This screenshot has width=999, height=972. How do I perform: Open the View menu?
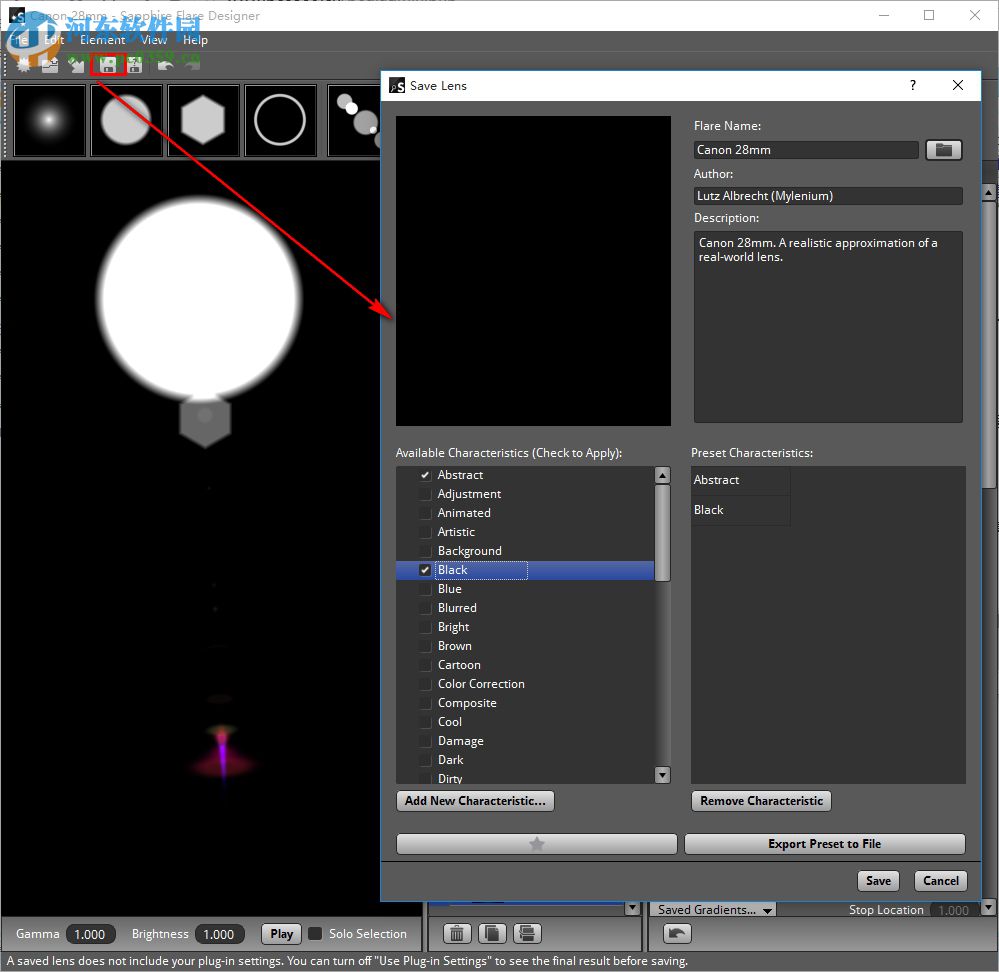pos(154,40)
